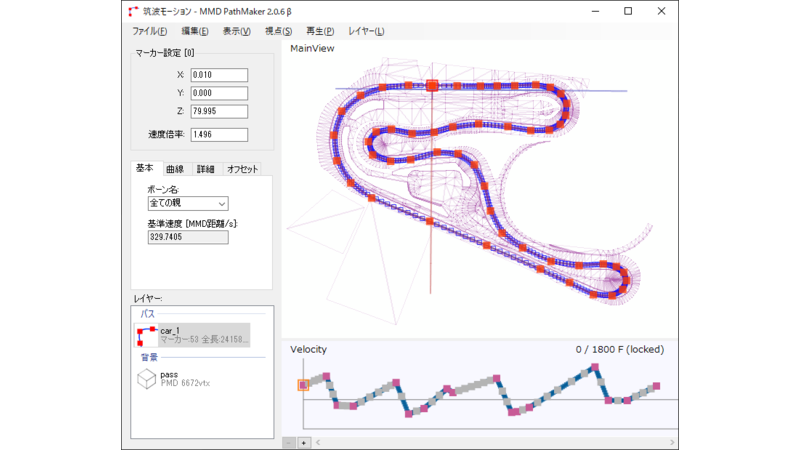This screenshot has width=800, height=450.
Task: Open the 視点(S) menu
Action: (279, 31)
